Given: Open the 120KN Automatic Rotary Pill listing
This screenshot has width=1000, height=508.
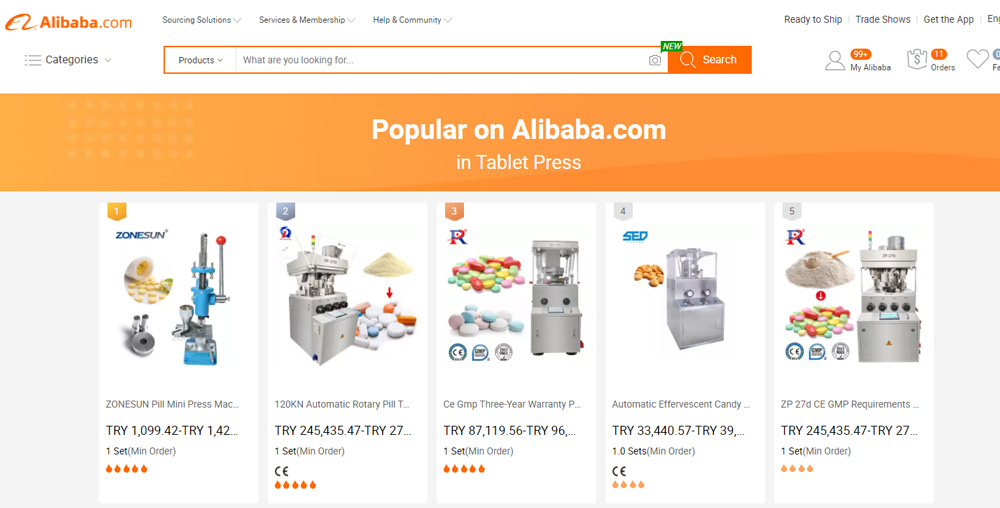Looking at the screenshot, I should click(342, 404).
